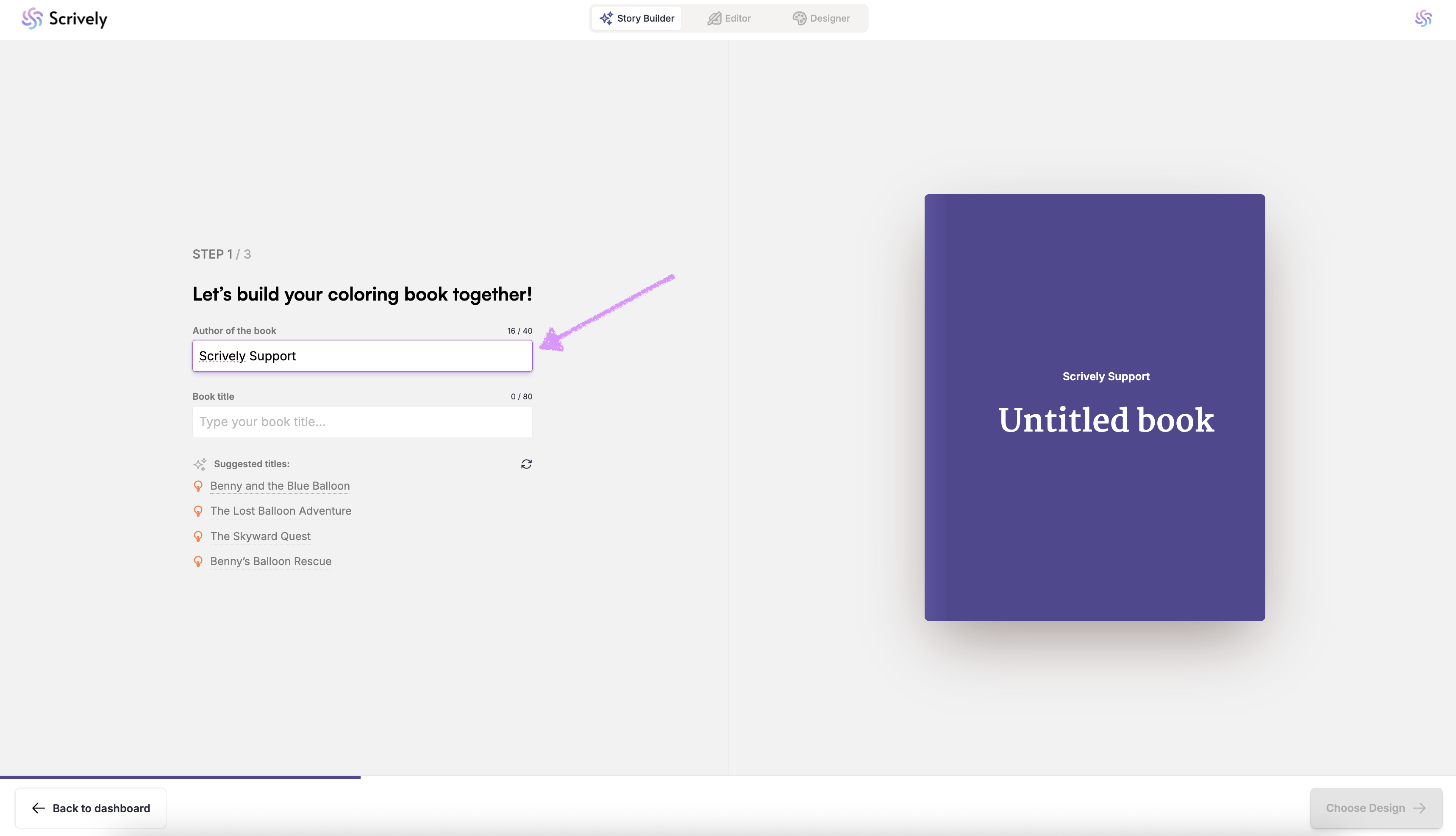This screenshot has height=836, width=1456.
Task: Open the Editor tab
Action: point(729,18)
